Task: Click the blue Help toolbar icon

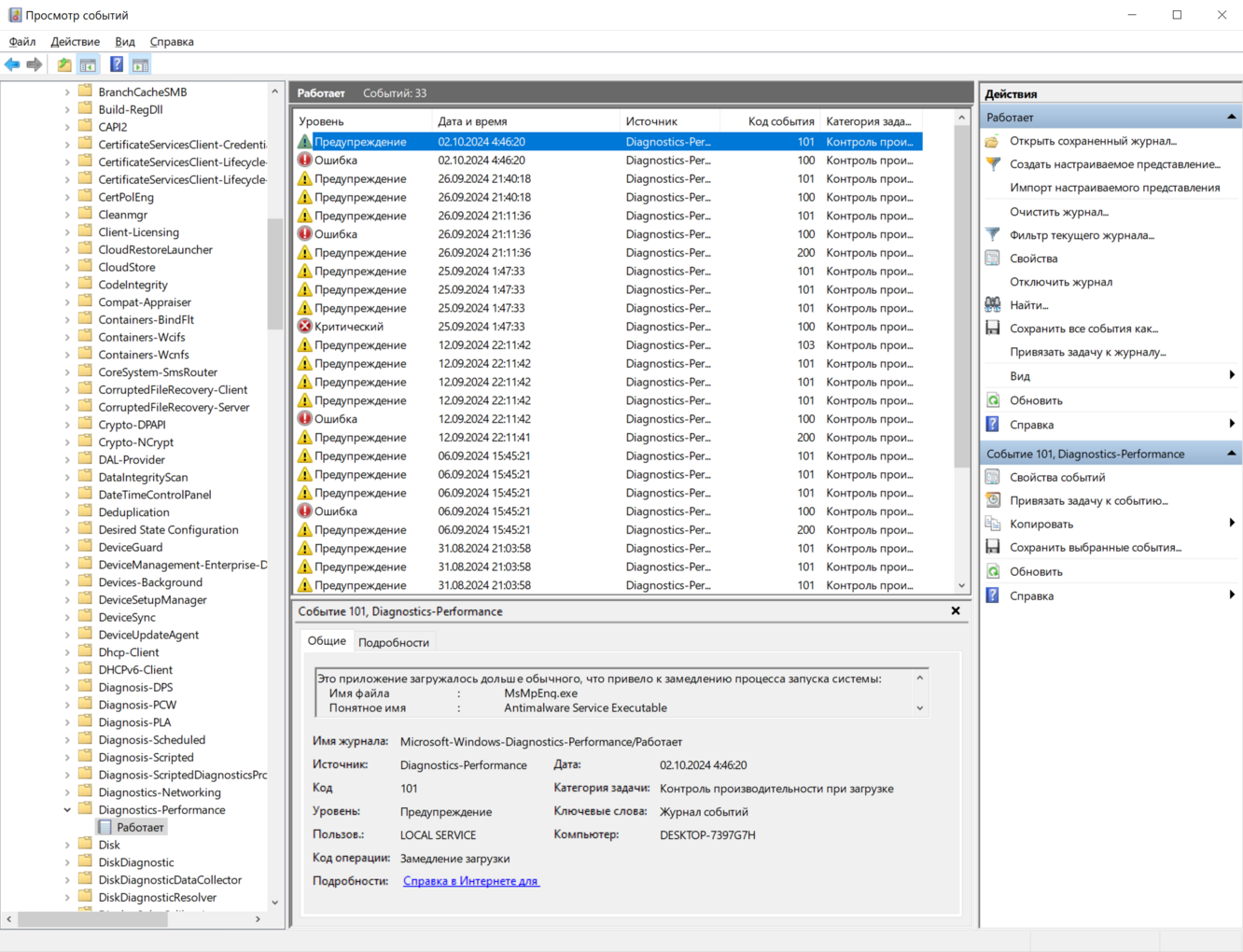Action: [117, 64]
